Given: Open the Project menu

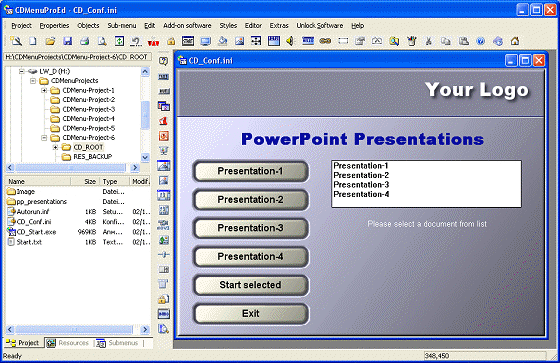Looking at the screenshot, I should click(21, 26).
